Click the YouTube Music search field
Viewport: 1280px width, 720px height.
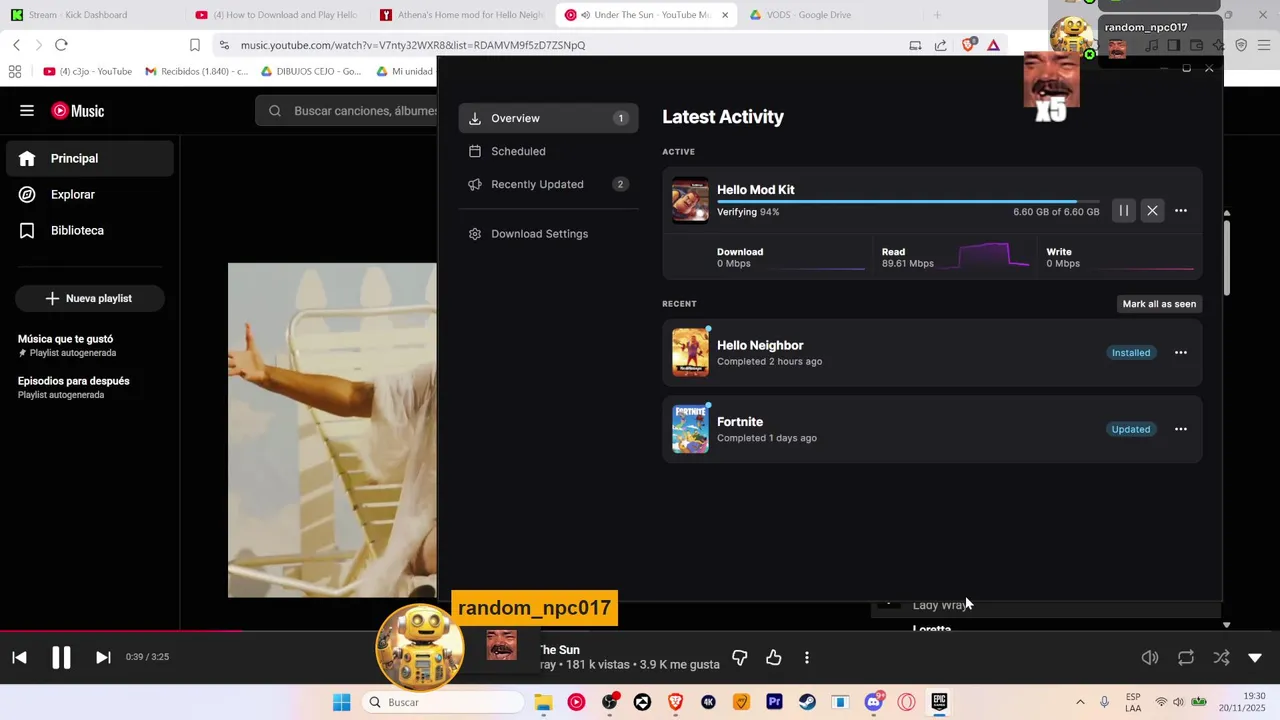click(x=346, y=111)
